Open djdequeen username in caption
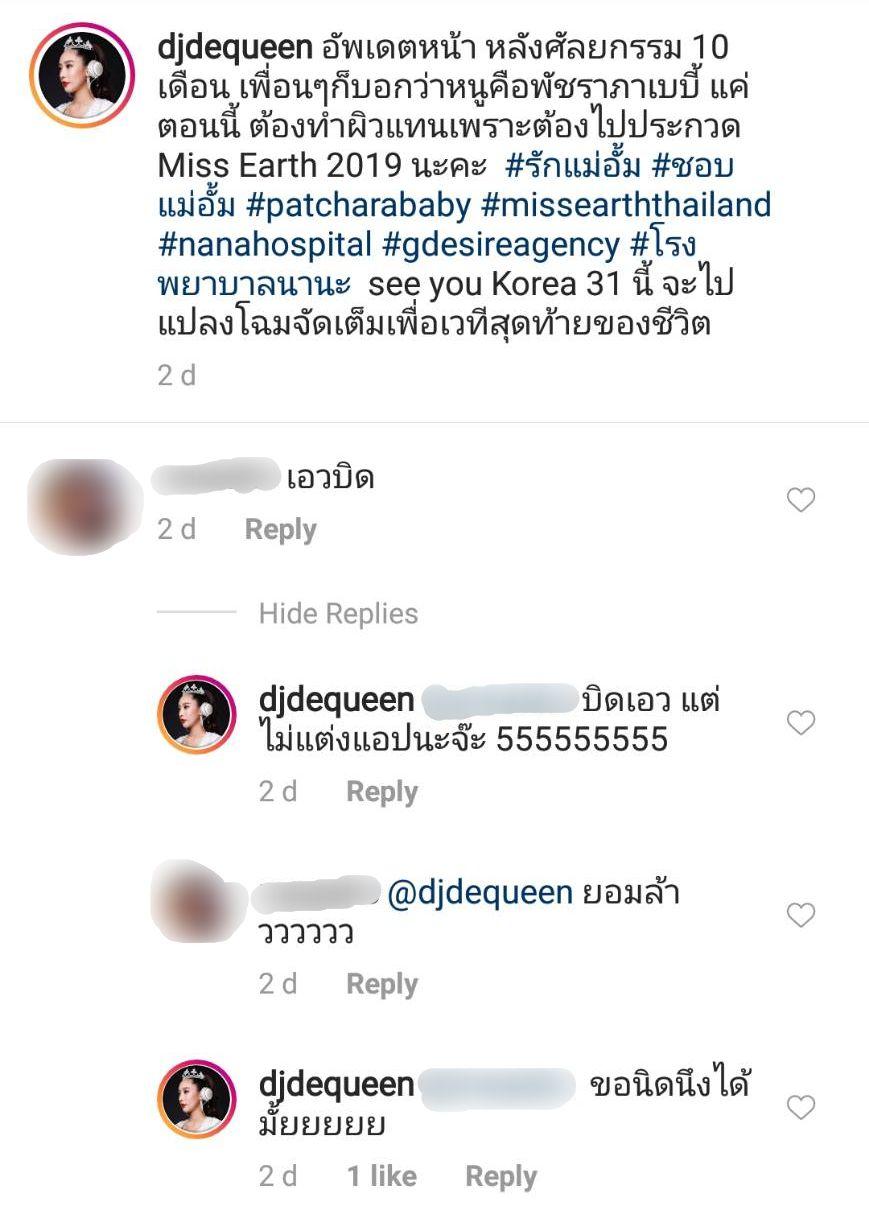Viewport: 869px width, 1211px height. click(x=236, y=46)
